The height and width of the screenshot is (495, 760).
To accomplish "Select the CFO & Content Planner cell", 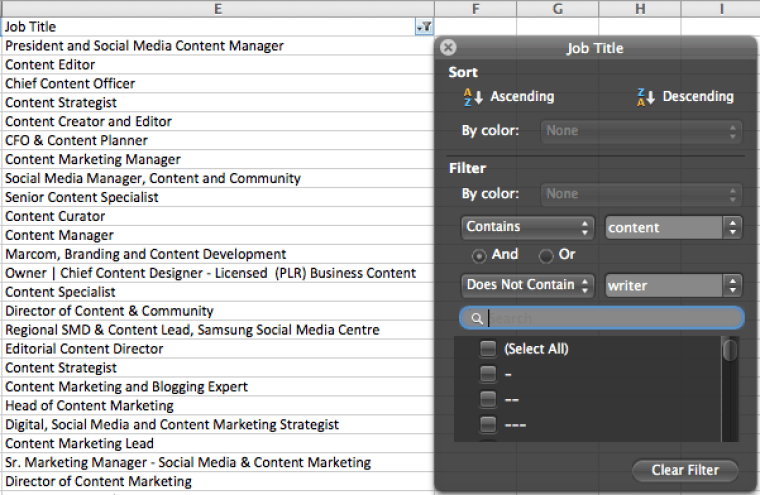I will (x=218, y=140).
